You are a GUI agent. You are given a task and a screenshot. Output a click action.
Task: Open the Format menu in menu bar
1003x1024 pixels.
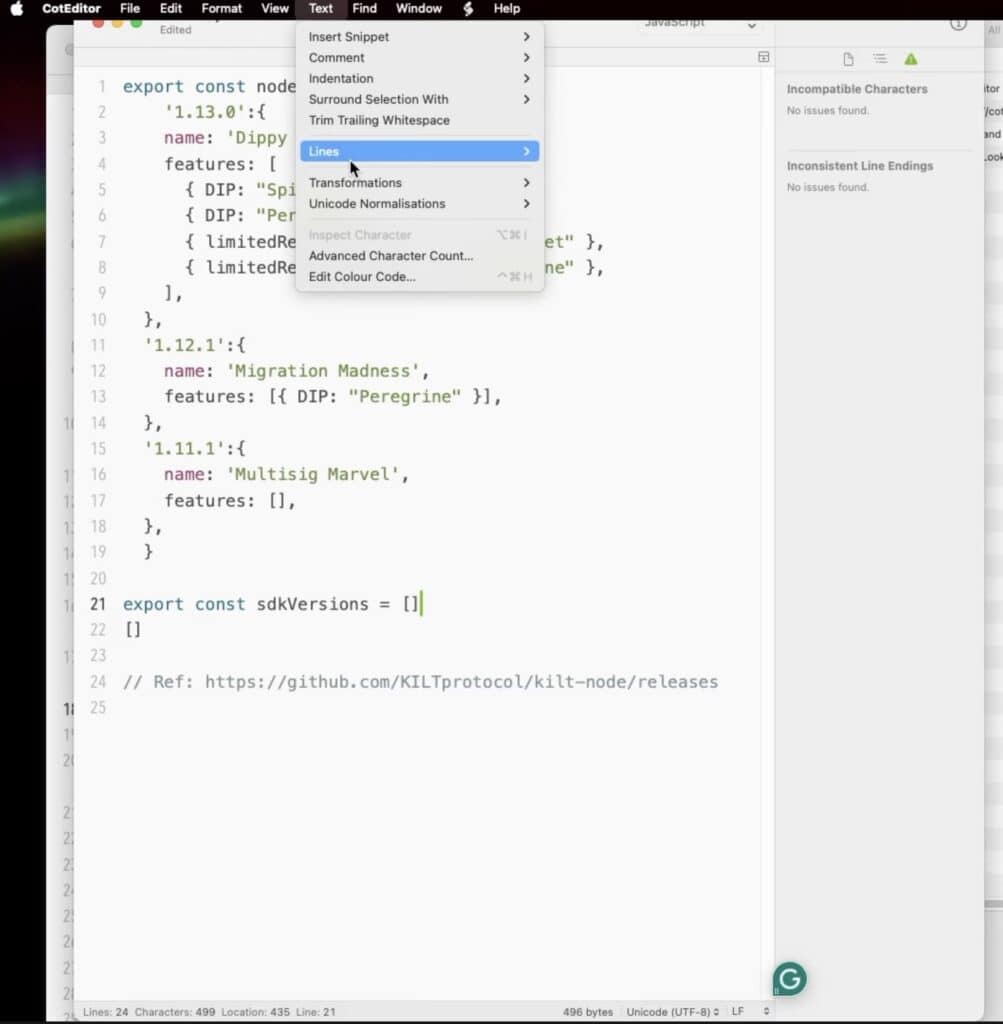coord(221,8)
